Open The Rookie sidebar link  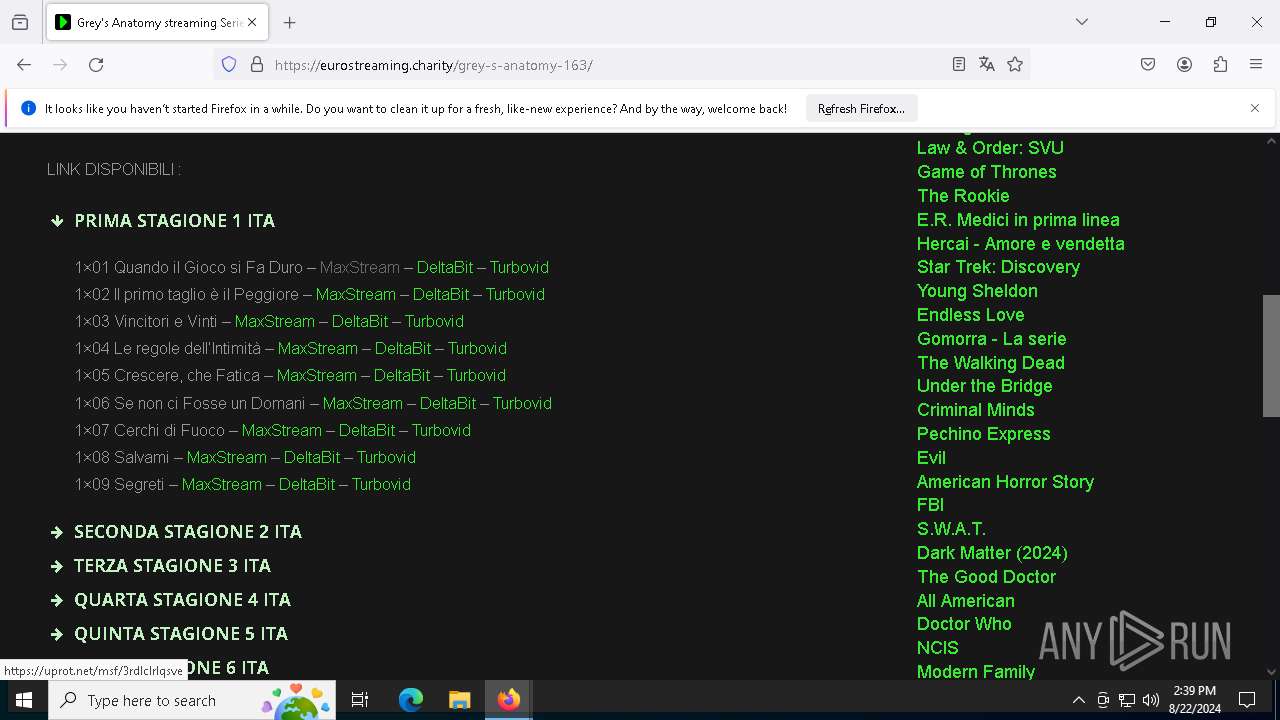click(963, 196)
